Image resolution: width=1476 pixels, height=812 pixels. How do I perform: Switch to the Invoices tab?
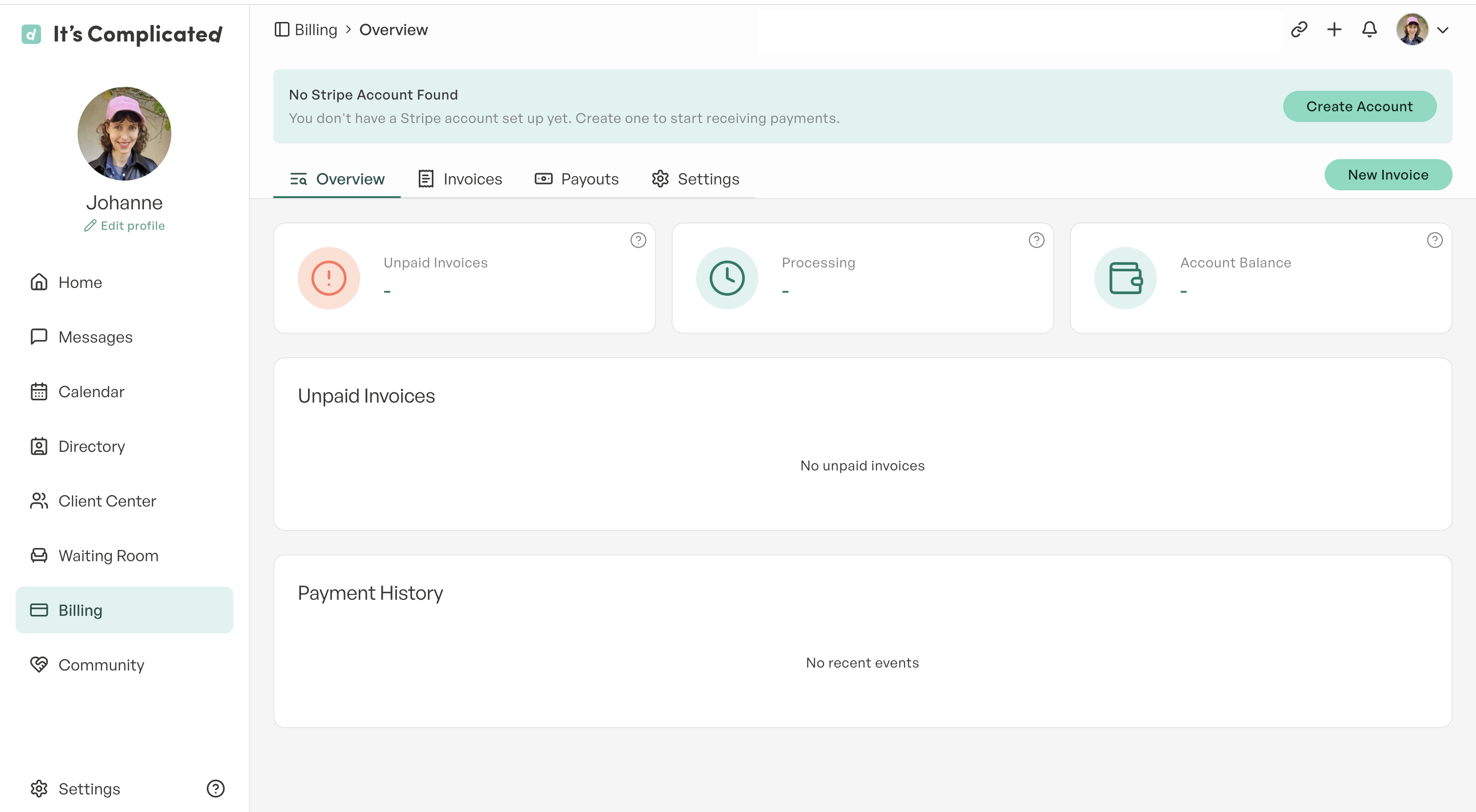pos(460,179)
